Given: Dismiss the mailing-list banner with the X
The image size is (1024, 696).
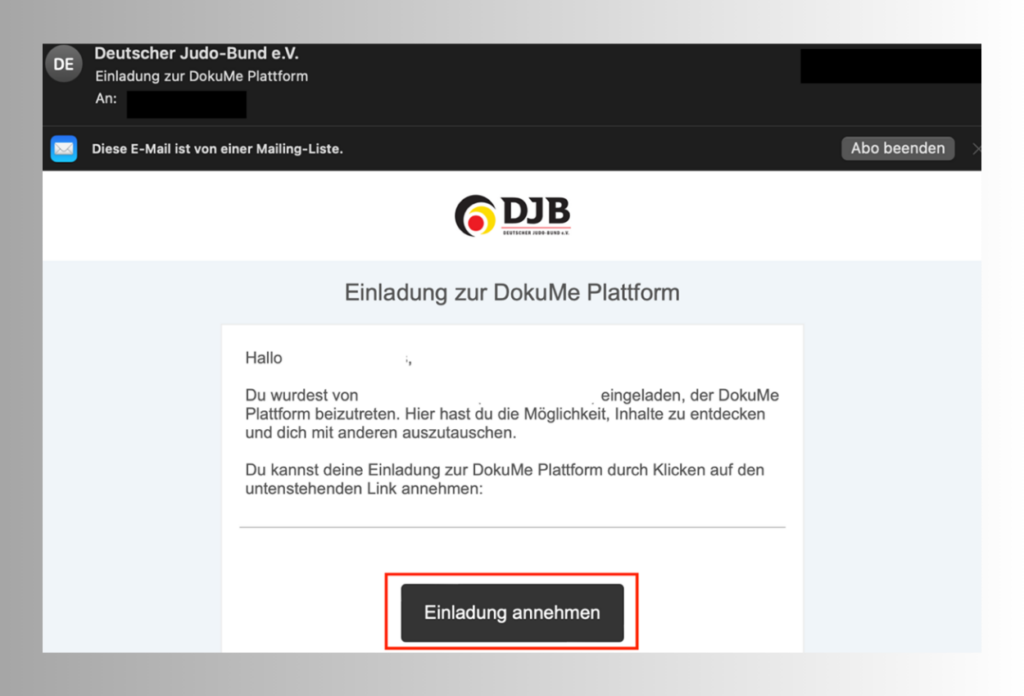Looking at the screenshot, I should 976,149.
